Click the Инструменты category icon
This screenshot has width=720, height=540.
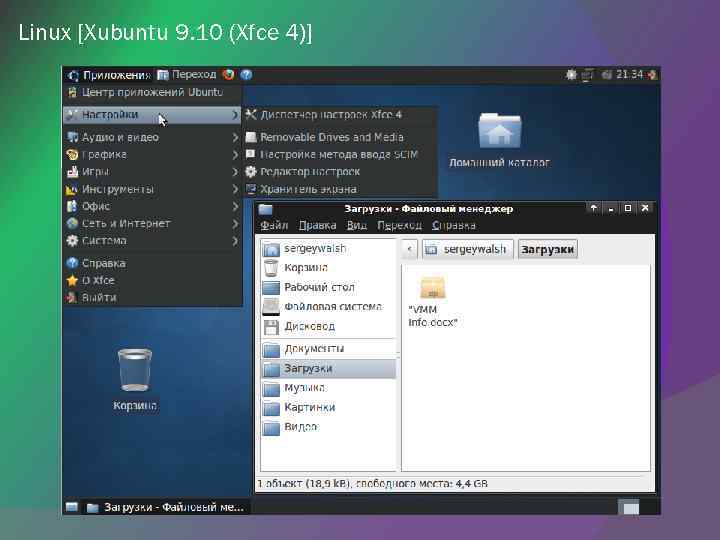pyautogui.click(x=72, y=189)
